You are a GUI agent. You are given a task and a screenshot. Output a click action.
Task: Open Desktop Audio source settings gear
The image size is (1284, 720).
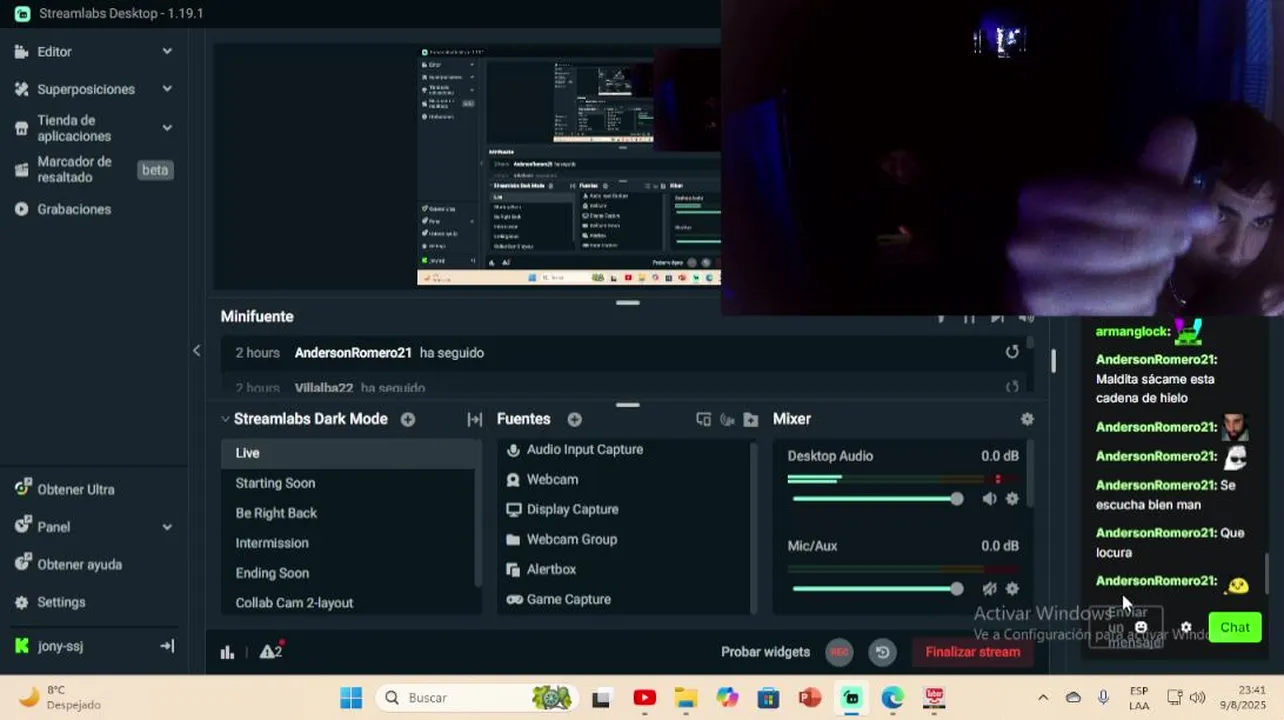click(1012, 498)
